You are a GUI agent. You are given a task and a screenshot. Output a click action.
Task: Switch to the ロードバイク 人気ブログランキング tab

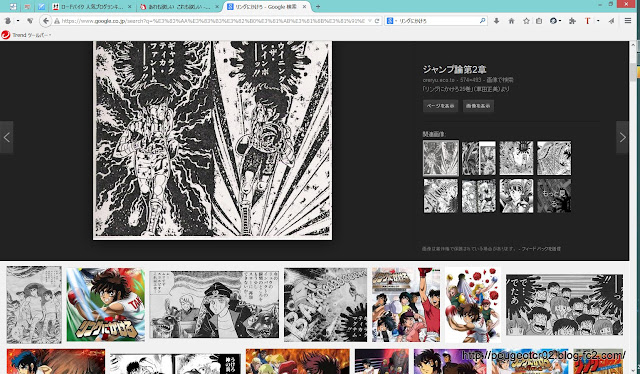pos(92,7)
